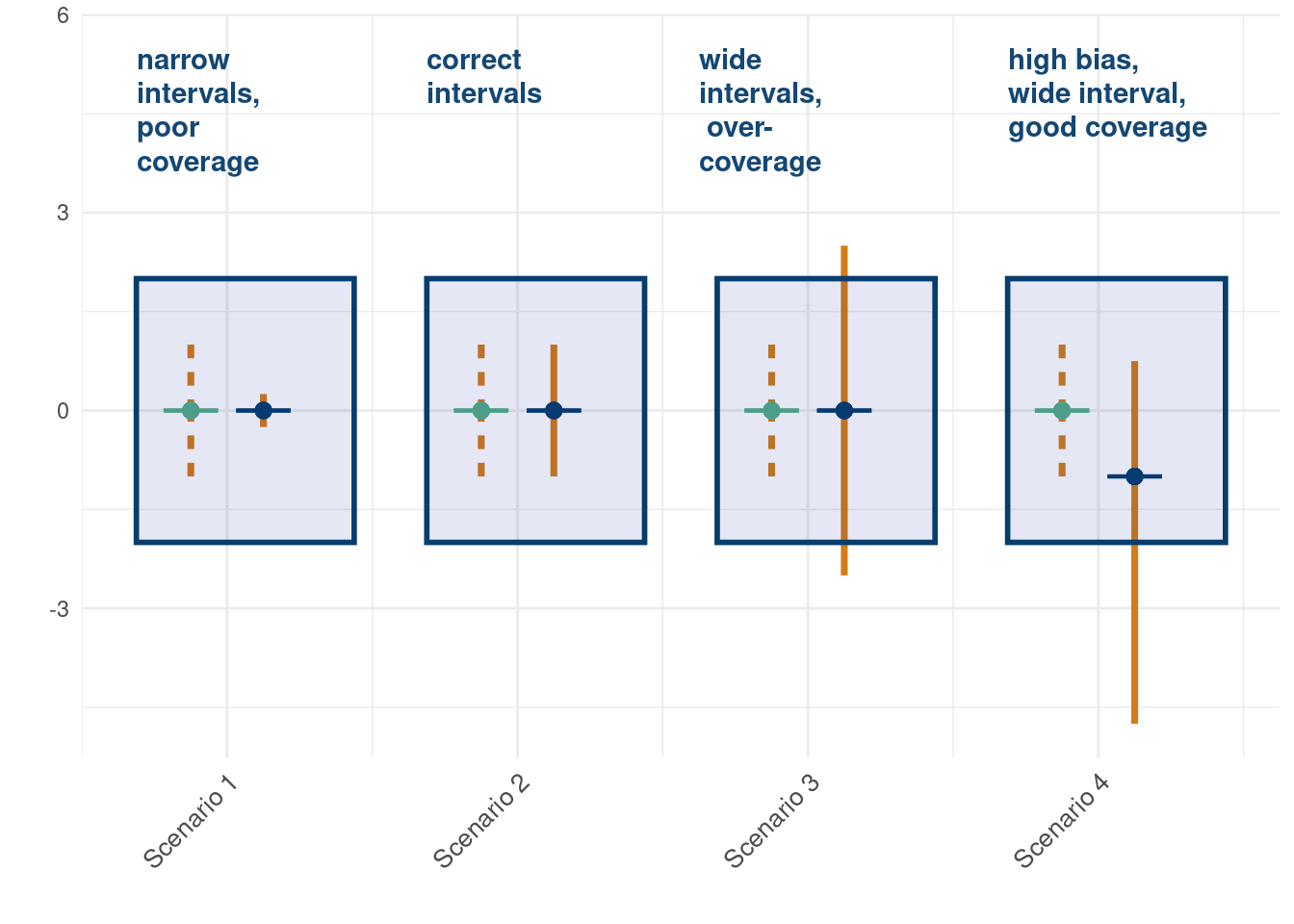Click the teal point in Scenario 4

[1062, 411]
